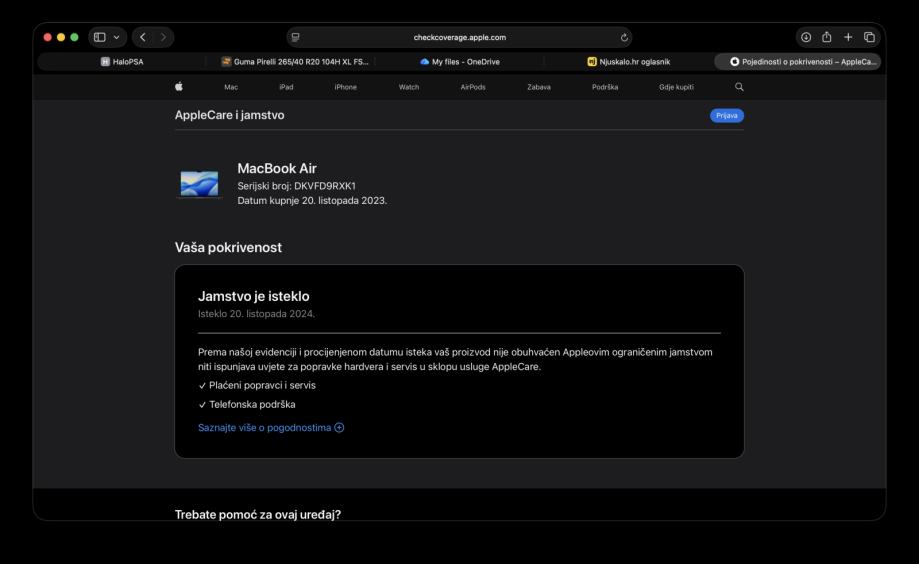Open the sidebar options dropdown chevron

pos(116,37)
